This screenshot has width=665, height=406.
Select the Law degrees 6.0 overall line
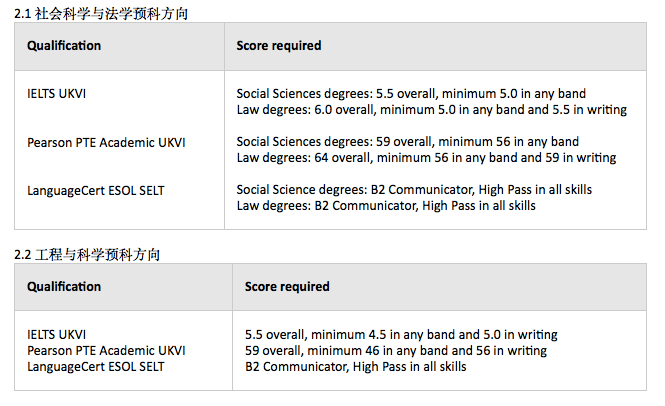coord(431,109)
